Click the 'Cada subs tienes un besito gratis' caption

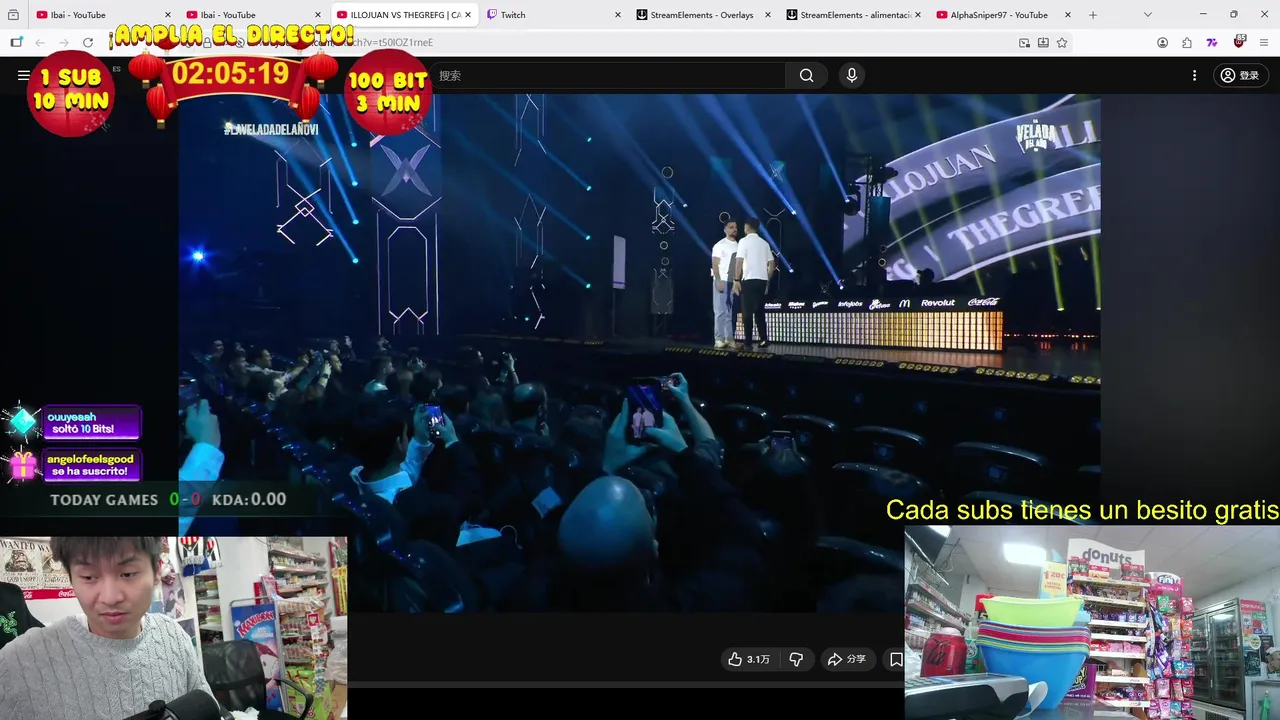pyautogui.click(x=1082, y=511)
